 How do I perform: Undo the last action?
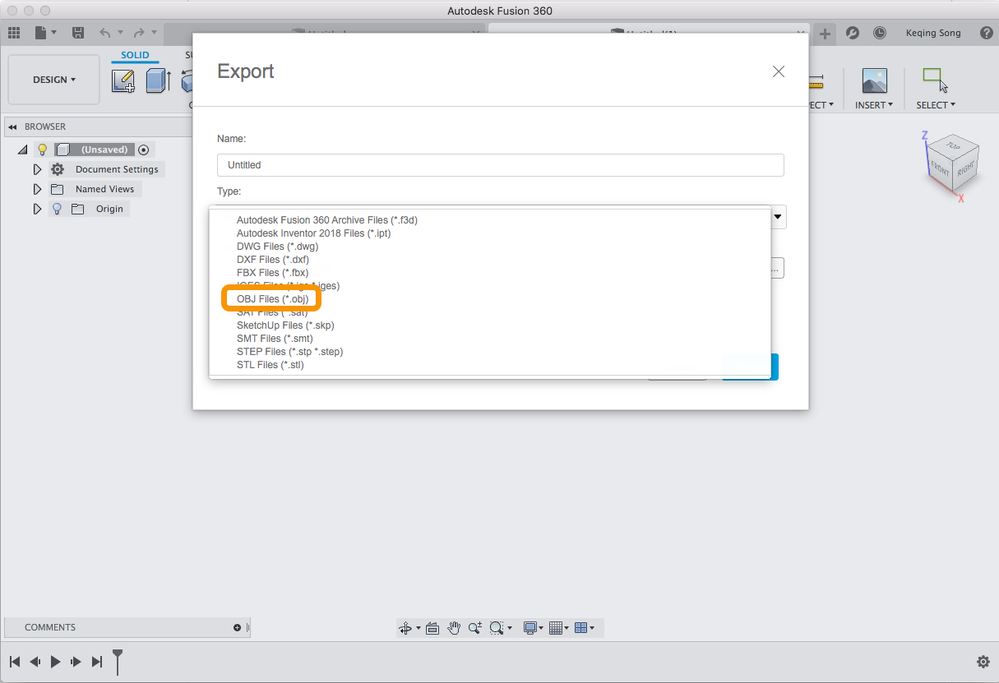coord(105,32)
